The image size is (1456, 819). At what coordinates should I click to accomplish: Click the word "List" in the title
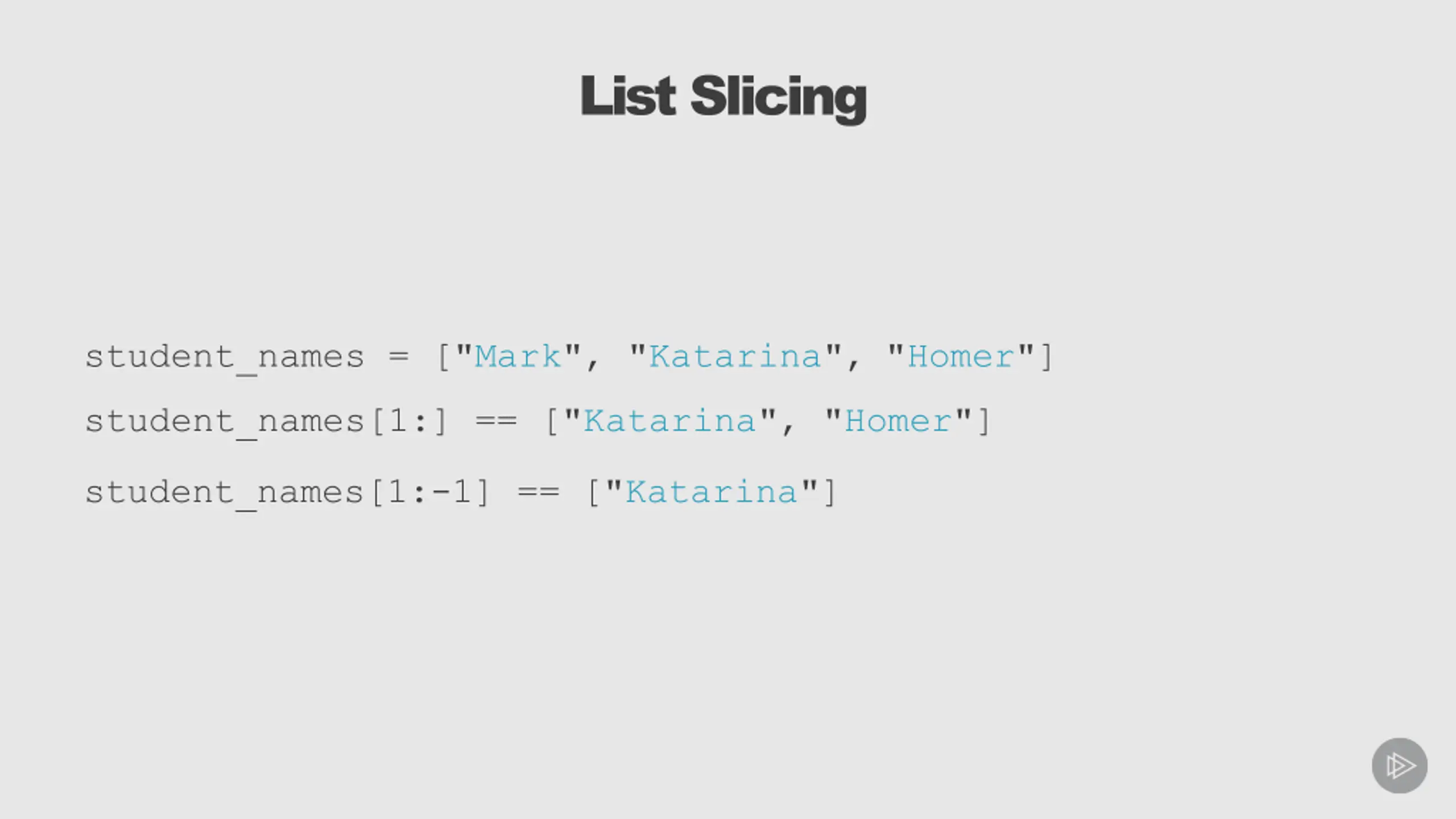coord(628,96)
